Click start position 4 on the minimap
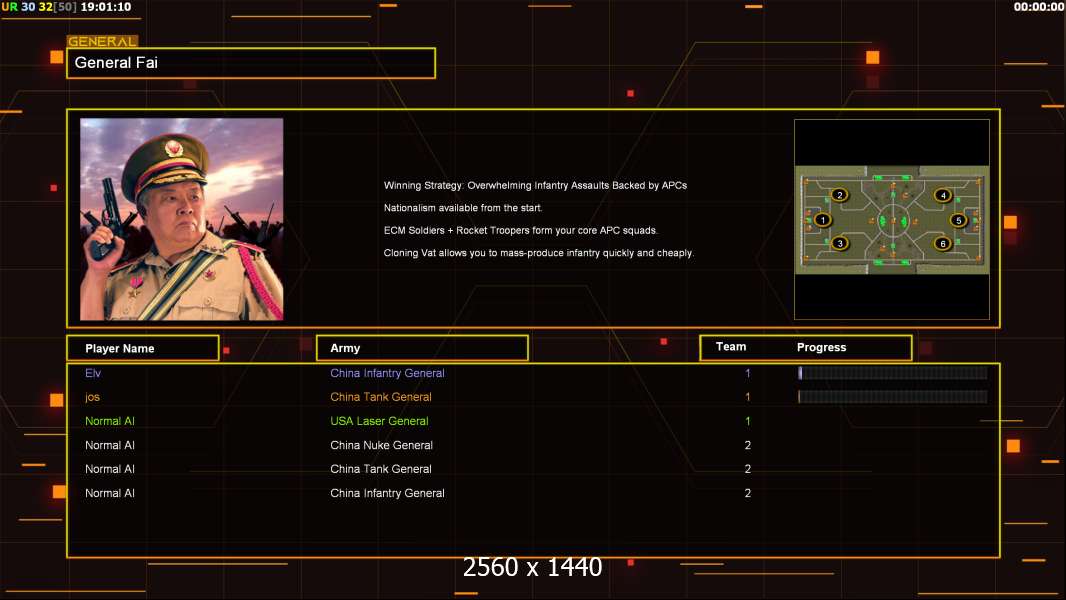The height and width of the screenshot is (600, 1066). point(943,195)
